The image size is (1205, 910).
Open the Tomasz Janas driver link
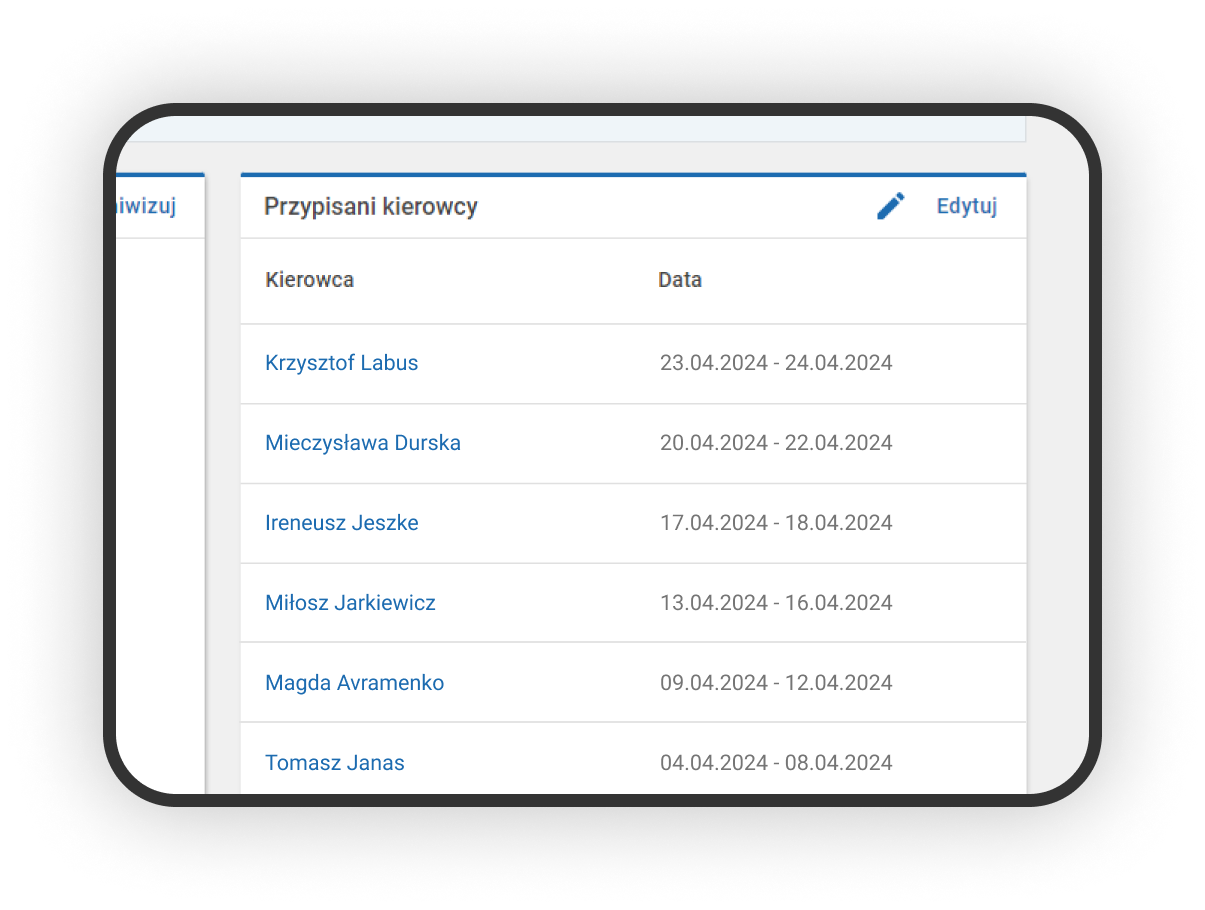click(x=334, y=763)
